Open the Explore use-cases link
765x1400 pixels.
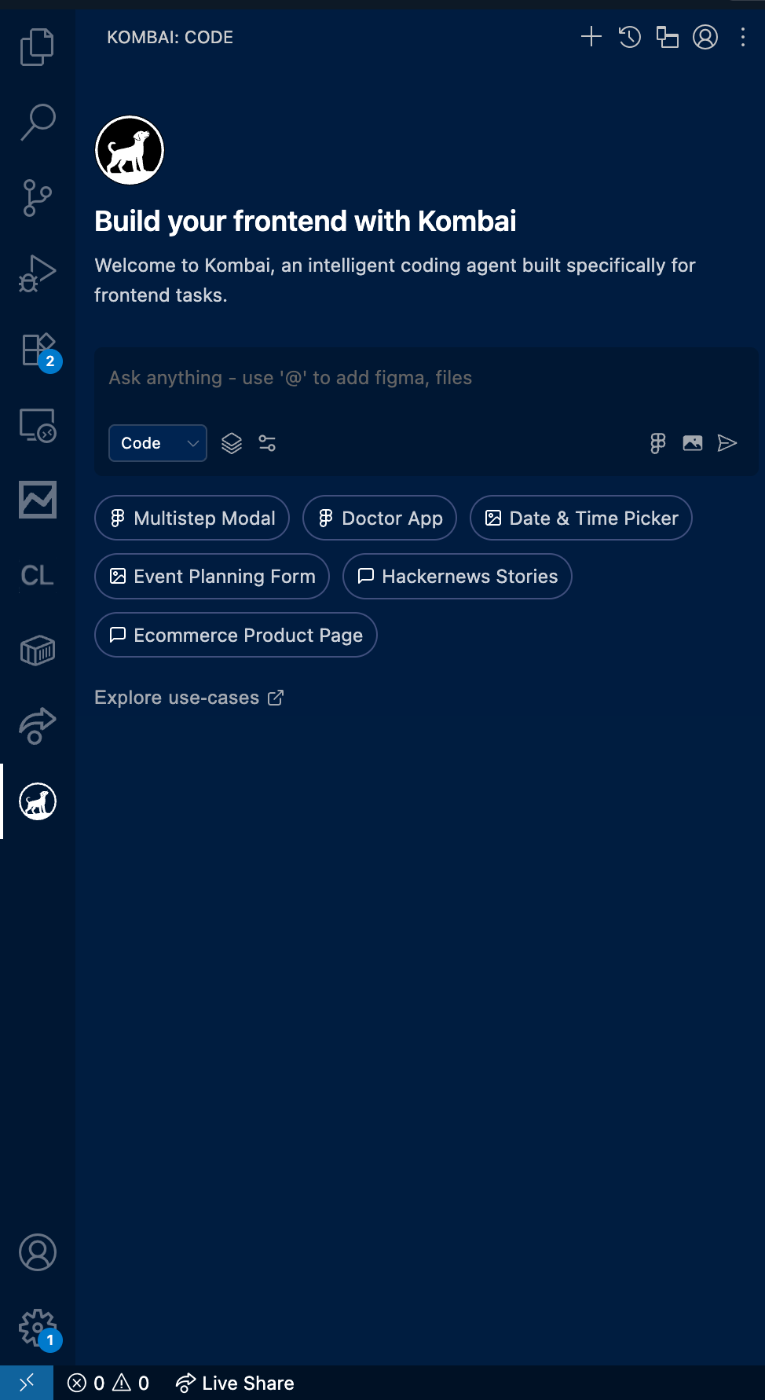[x=189, y=698]
